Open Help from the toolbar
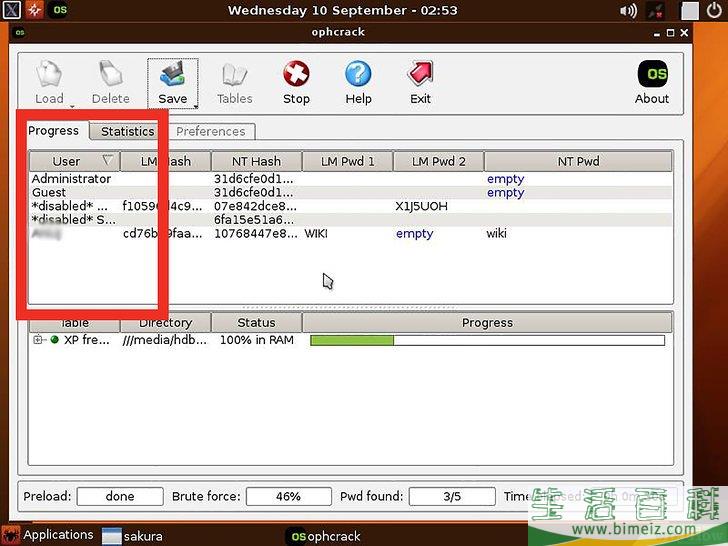The width and height of the screenshot is (728, 546). [x=358, y=74]
